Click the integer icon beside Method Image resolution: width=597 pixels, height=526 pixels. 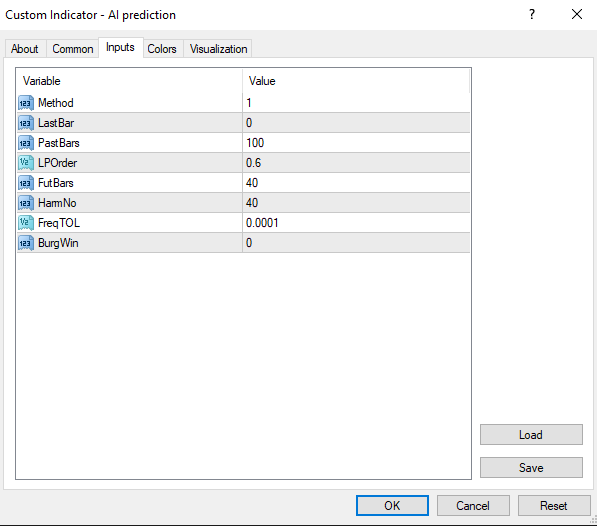[x=26, y=103]
